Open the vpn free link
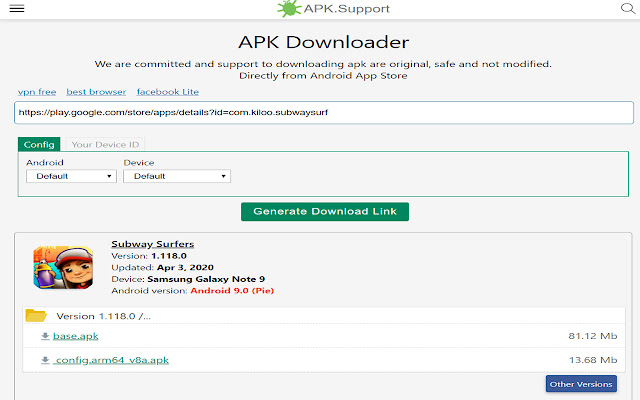The height and width of the screenshot is (400, 640). point(37,92)
